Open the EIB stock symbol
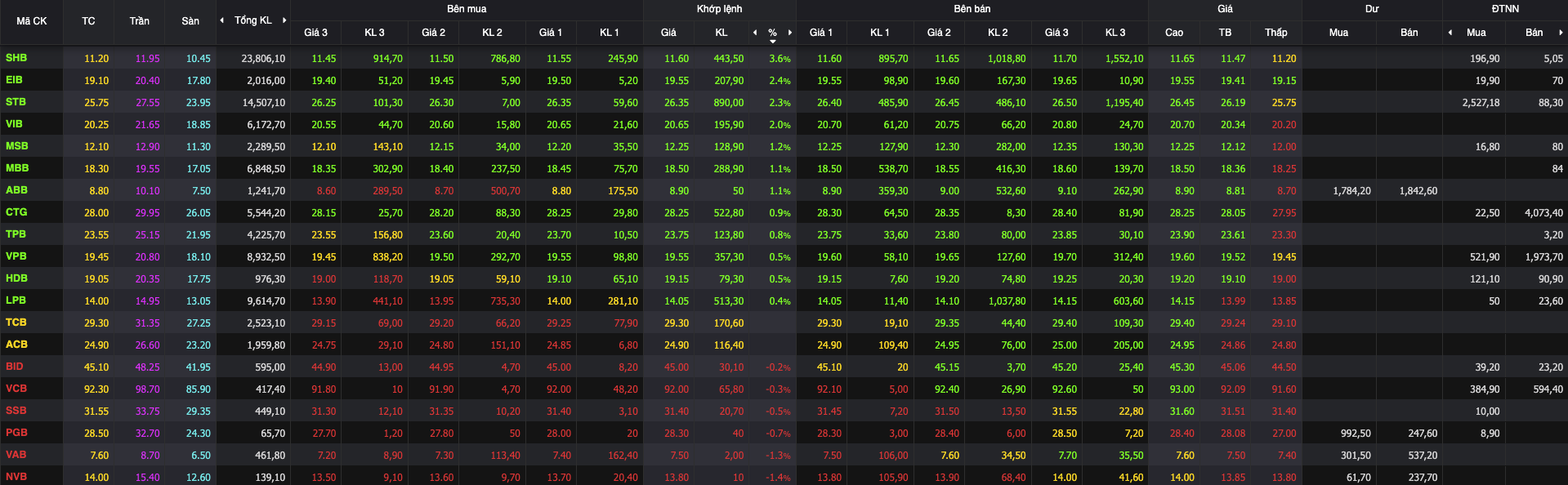1568x485 pixels. 15,80
